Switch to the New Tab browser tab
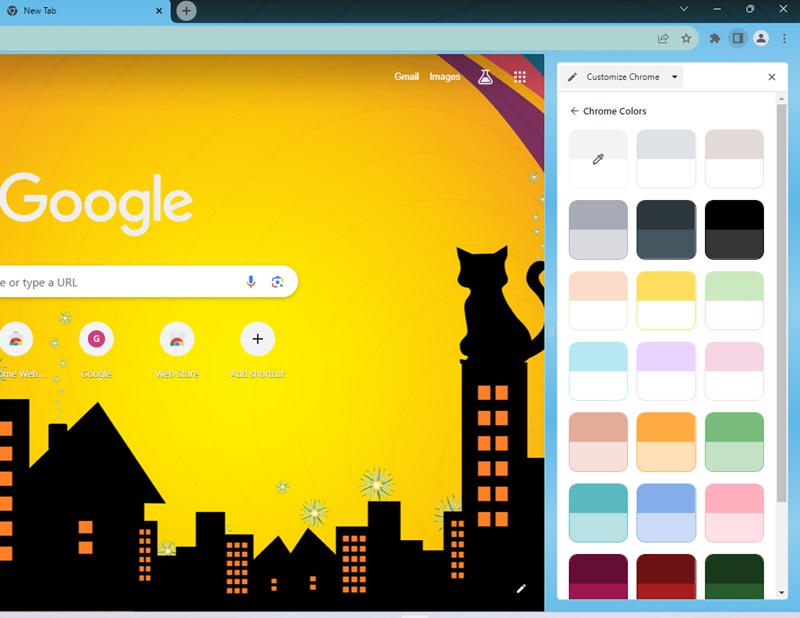Screen dimensions: 800x618 tap(80, 11)
